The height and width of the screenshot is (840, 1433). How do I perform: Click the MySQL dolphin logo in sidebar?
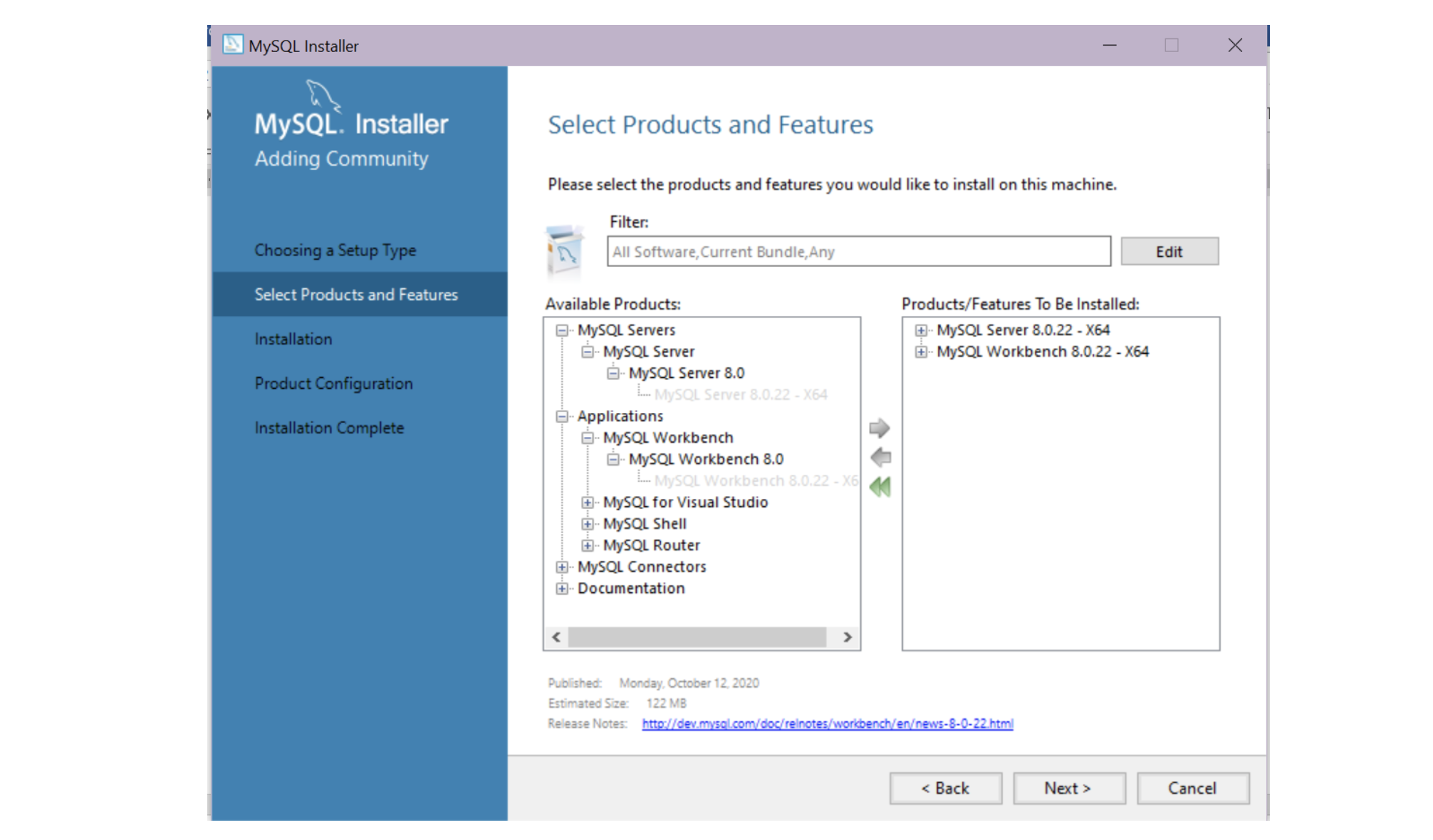[x=323, y=96]
